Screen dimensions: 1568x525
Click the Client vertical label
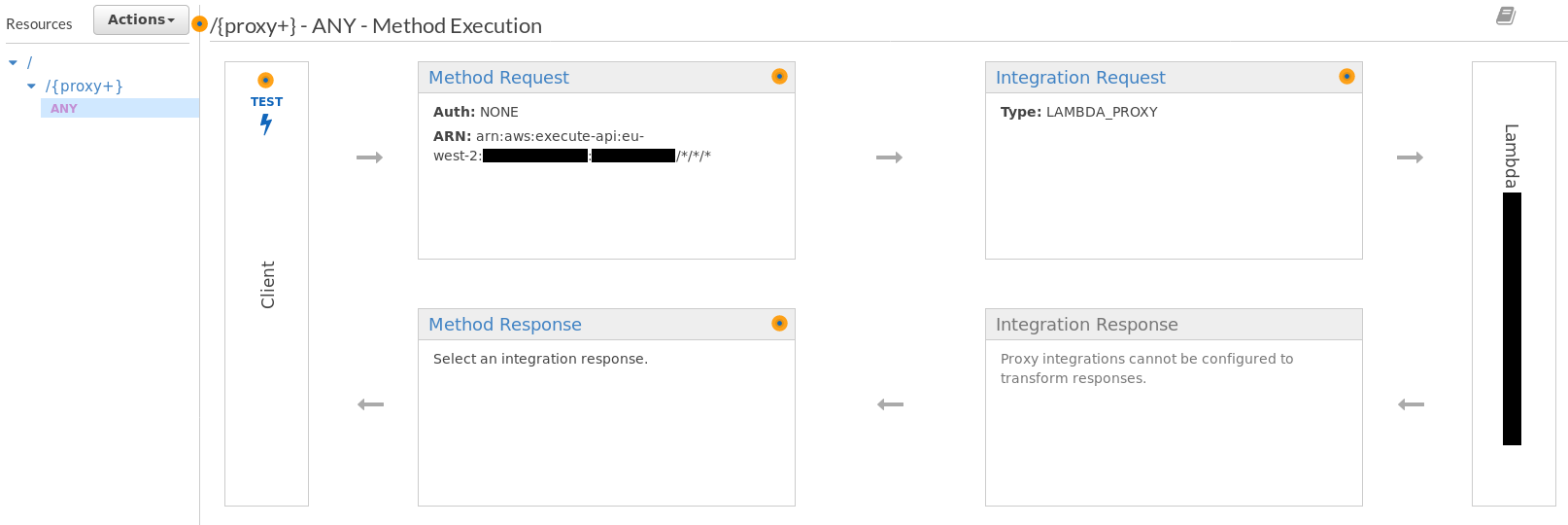(x=267, y=285)
